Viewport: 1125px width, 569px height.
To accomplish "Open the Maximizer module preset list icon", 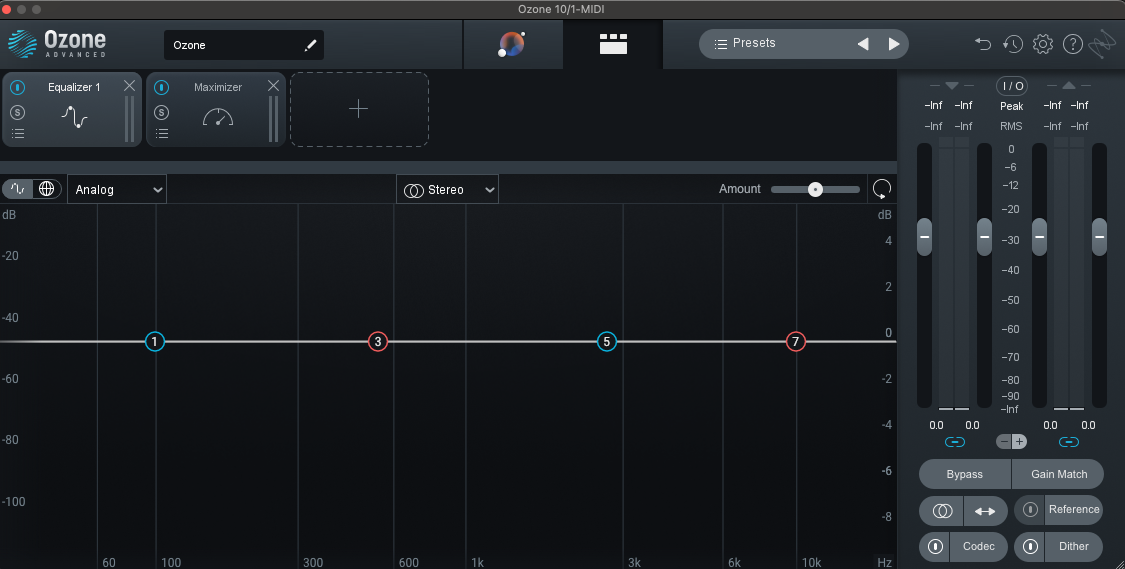I will (x=162, y=133).
